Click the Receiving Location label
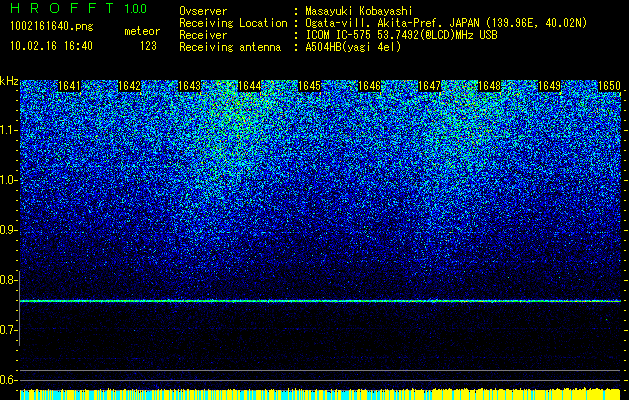Image resolution: width=629 pixels, height=400 pixels. 233,23
